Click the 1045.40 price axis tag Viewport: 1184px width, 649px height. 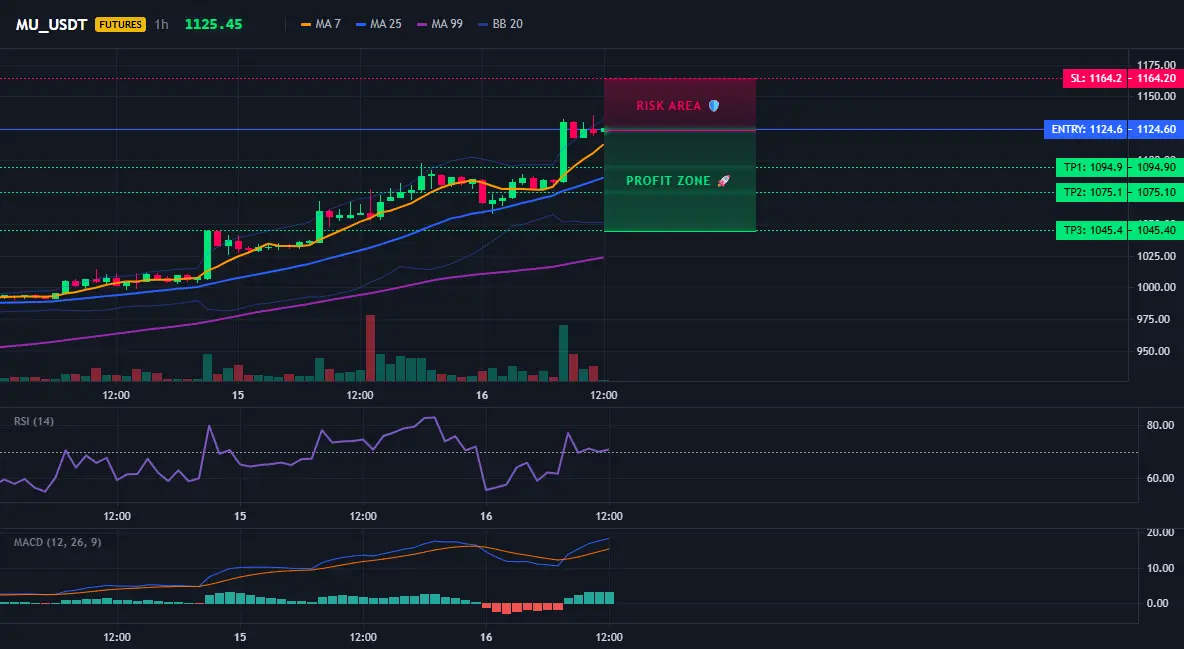point(1156,230)
